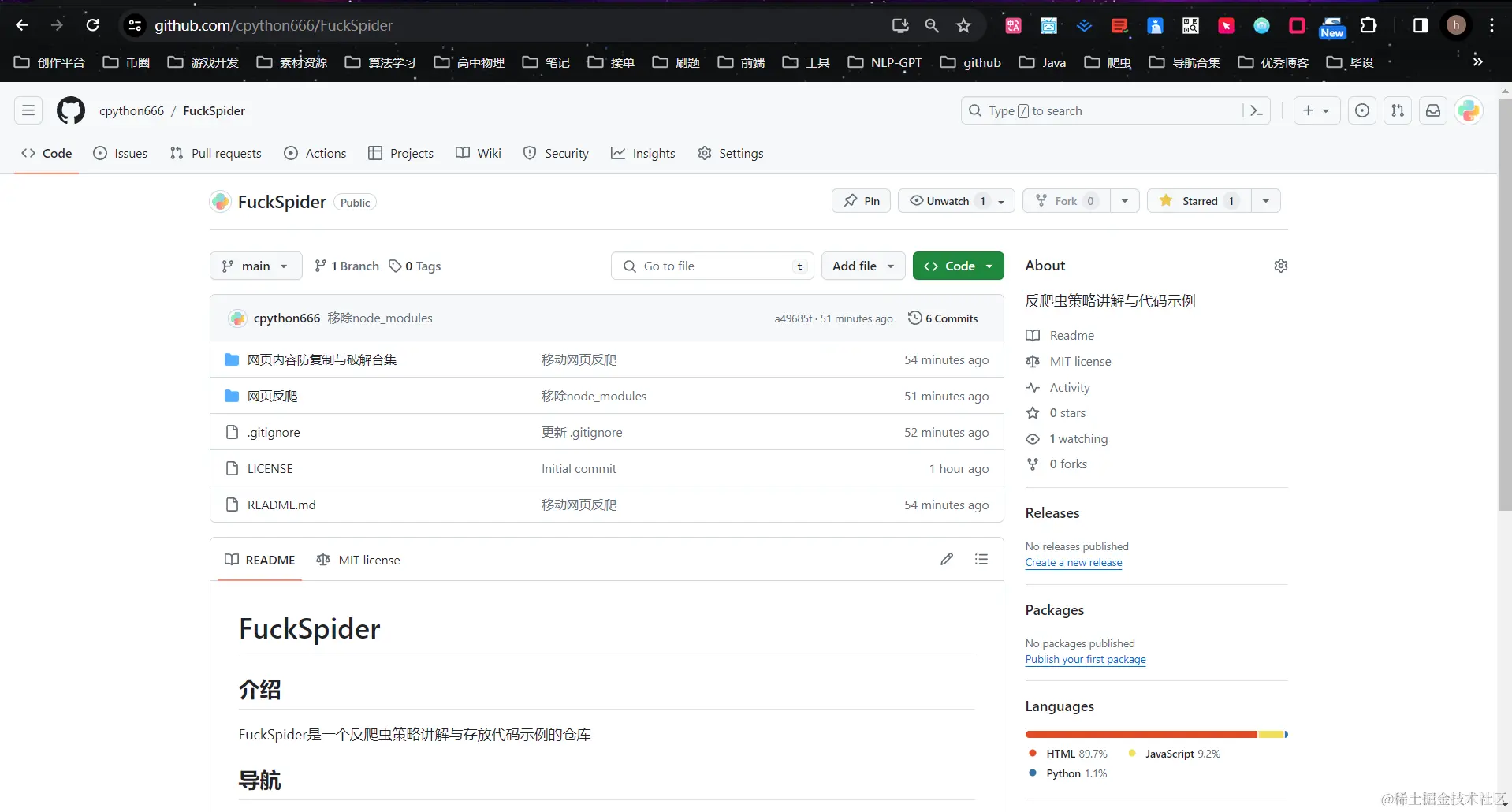Viewport: 1512px width, 812px height.
Task: View the 1 Branch link
Action: pyautogui.click(x=347, y=266)
